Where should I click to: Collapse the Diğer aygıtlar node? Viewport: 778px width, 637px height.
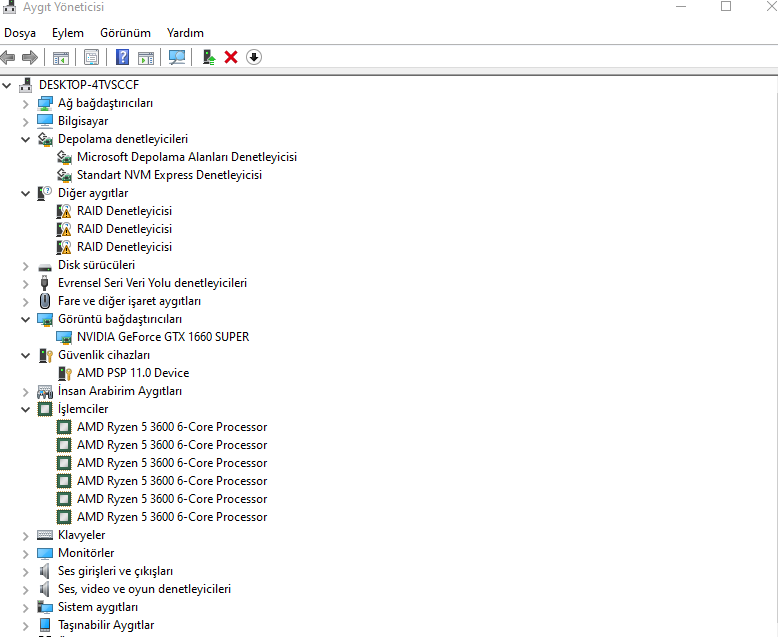coord(25,193)
